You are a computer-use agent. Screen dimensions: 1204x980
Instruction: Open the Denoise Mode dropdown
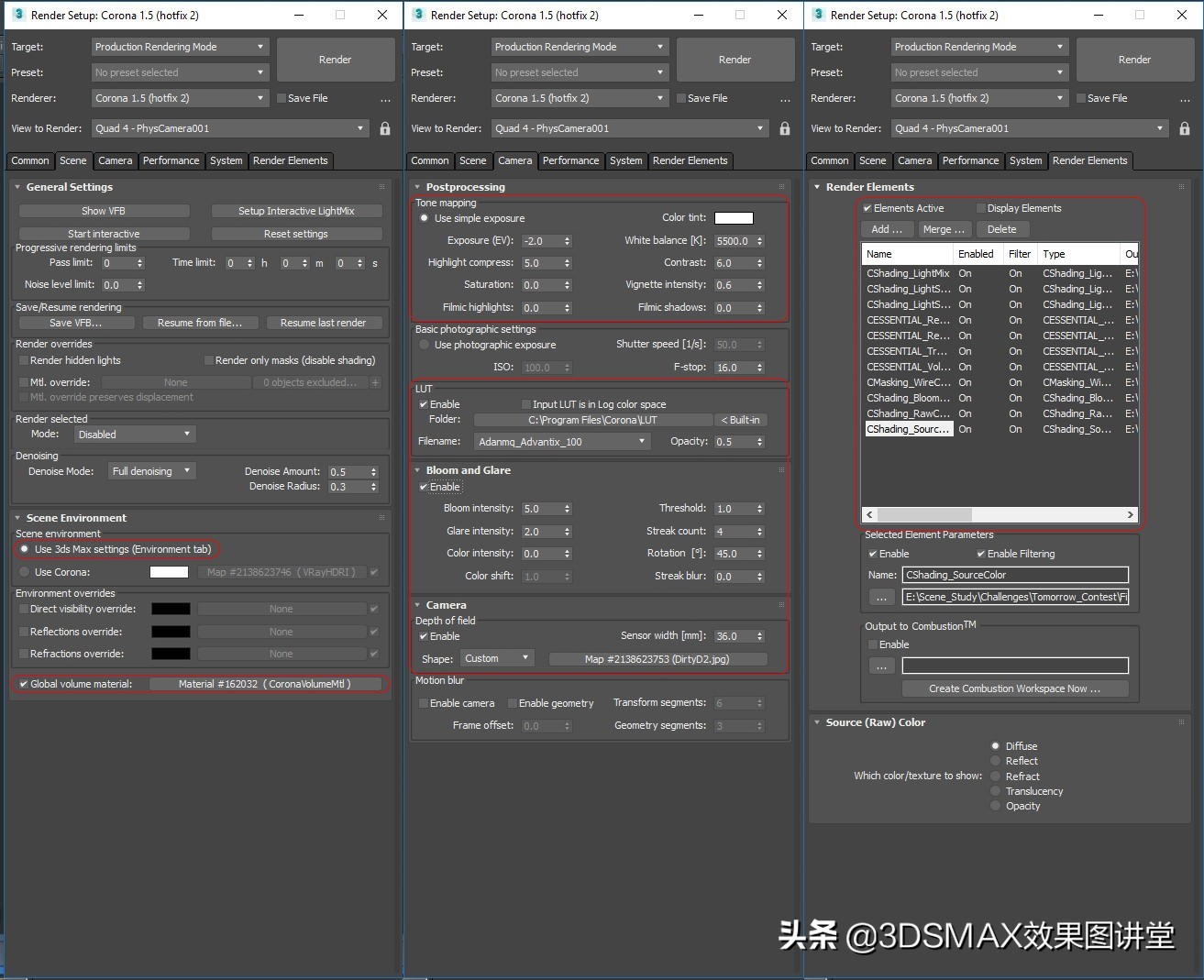[x=151, y=471]
